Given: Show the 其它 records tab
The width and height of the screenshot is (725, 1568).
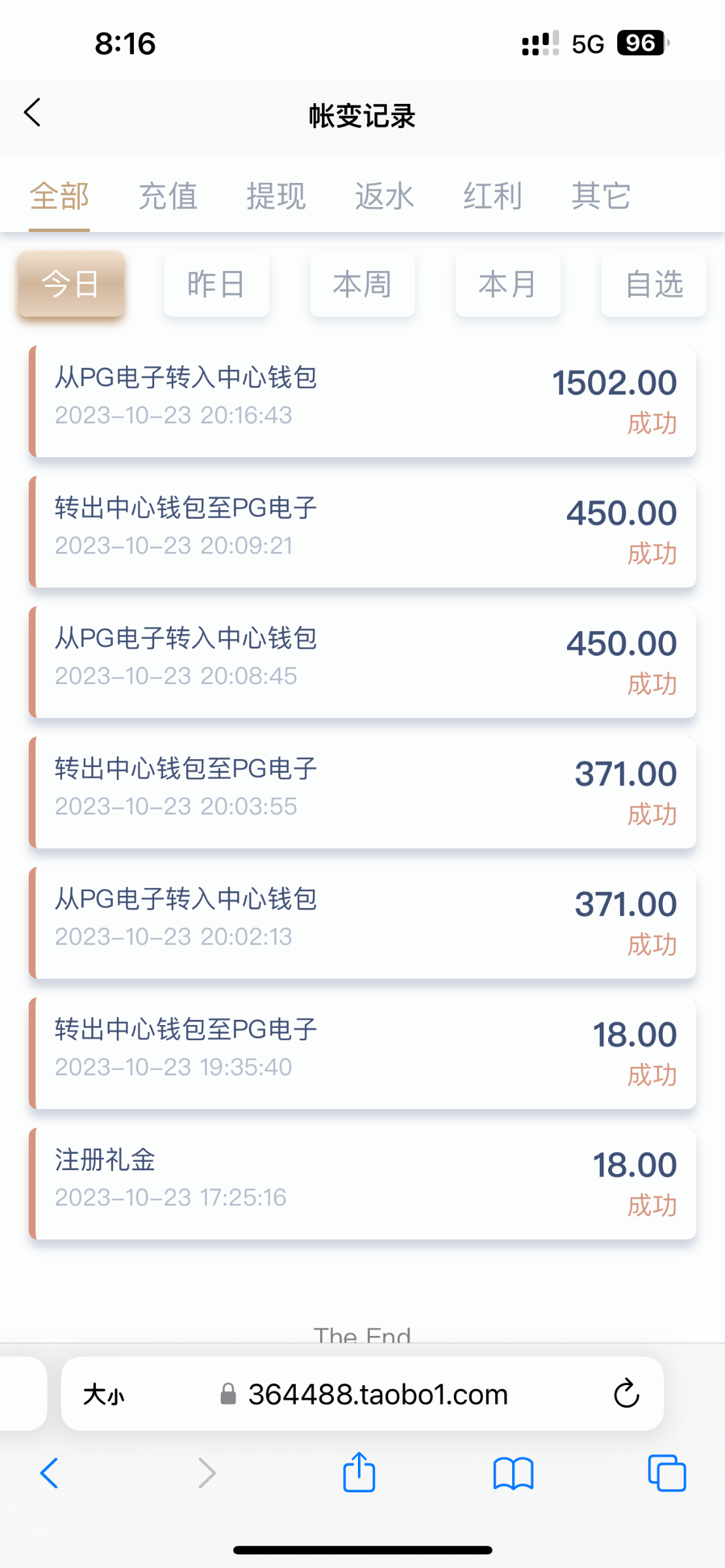Looking at the screenshot, I should tap(601, 196).
